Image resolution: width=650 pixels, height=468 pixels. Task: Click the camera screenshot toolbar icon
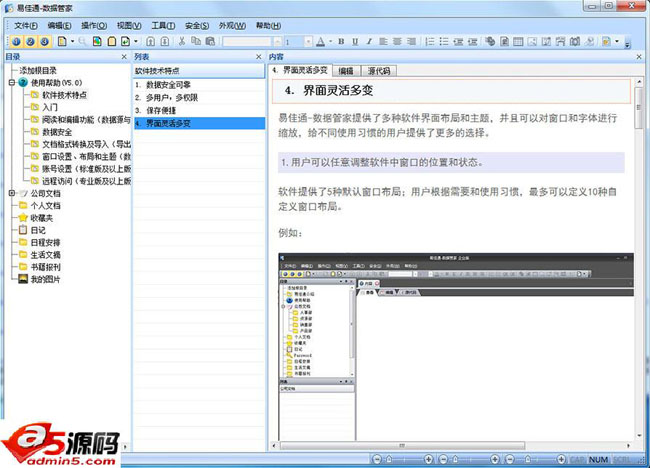coord(575,41)
